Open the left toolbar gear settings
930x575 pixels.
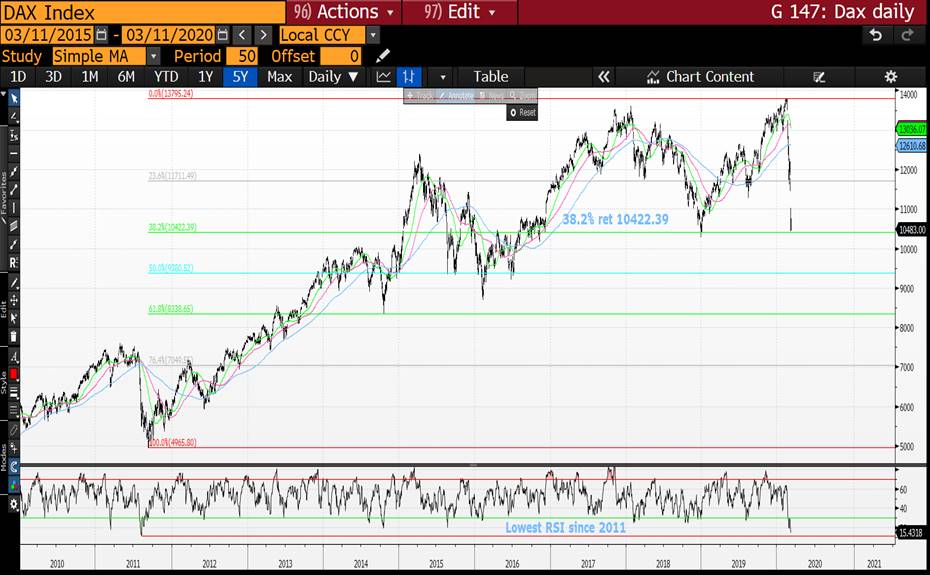(14, 504)
